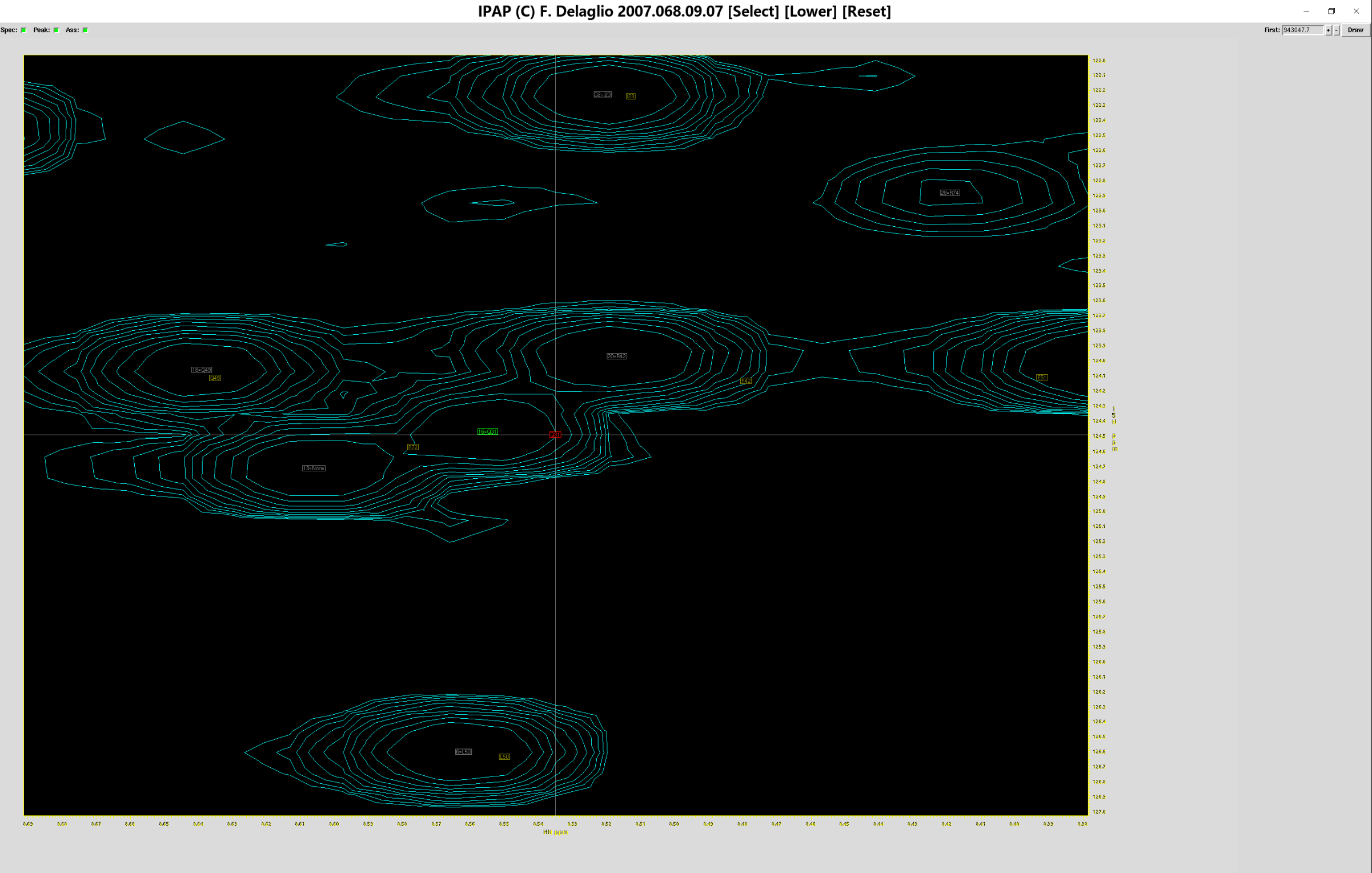Click the 6=L50 peak label
The width and height of the screenshot is (1372, 873).
[463, 752]
